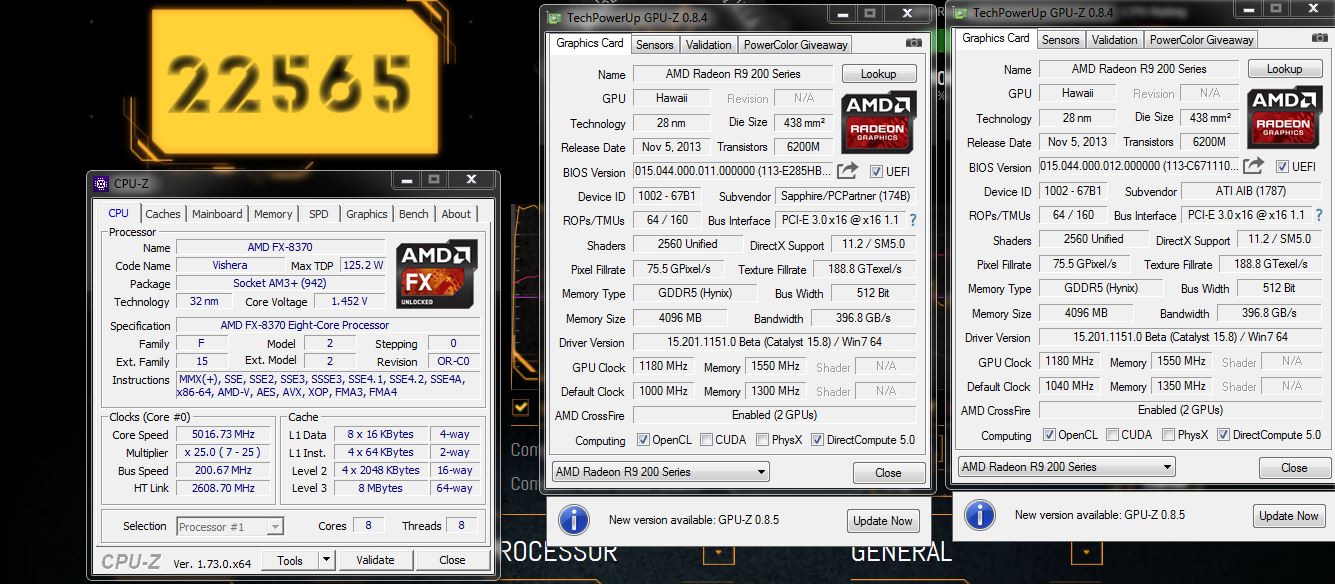Toggle UEFI checkbox in right GPU-Z window
The image size is (1335, 584).
coord(1283,166)
